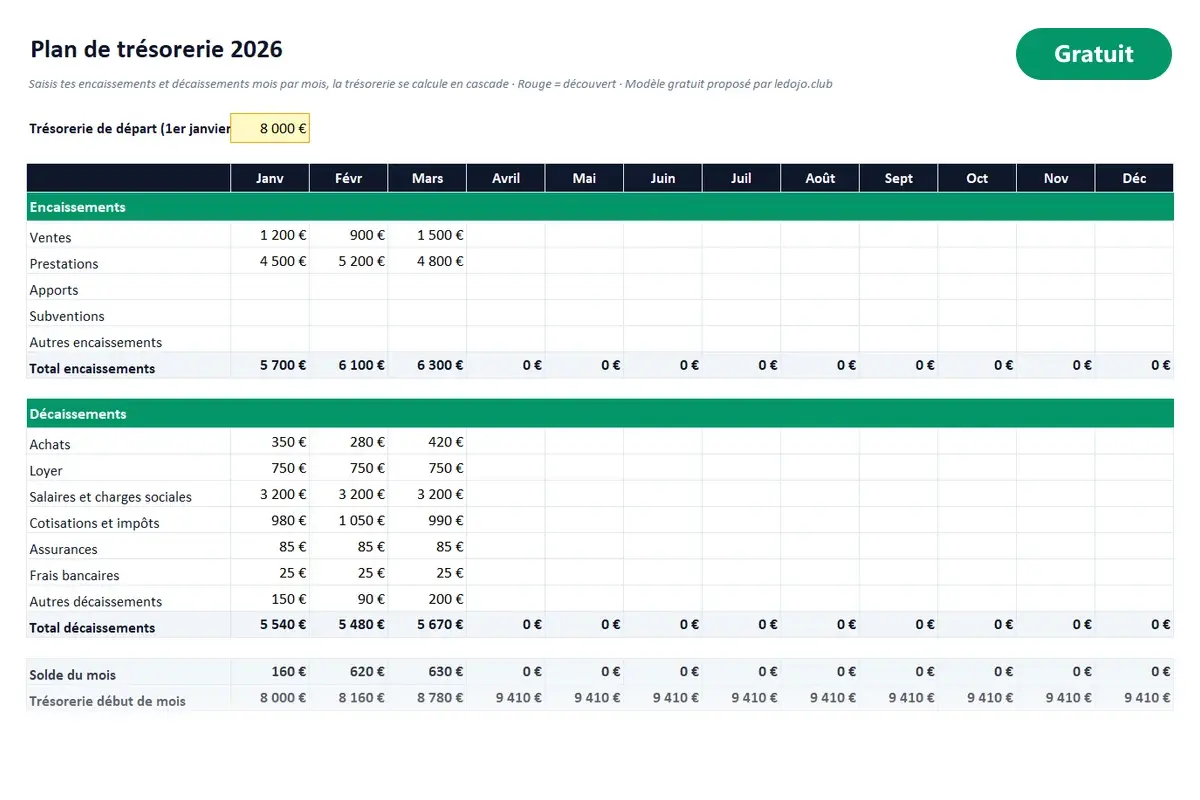Click the empty Apports January cell
The width and height of the screenshot is (1200, 800).
pyautogui.click(x=270, y=287)
